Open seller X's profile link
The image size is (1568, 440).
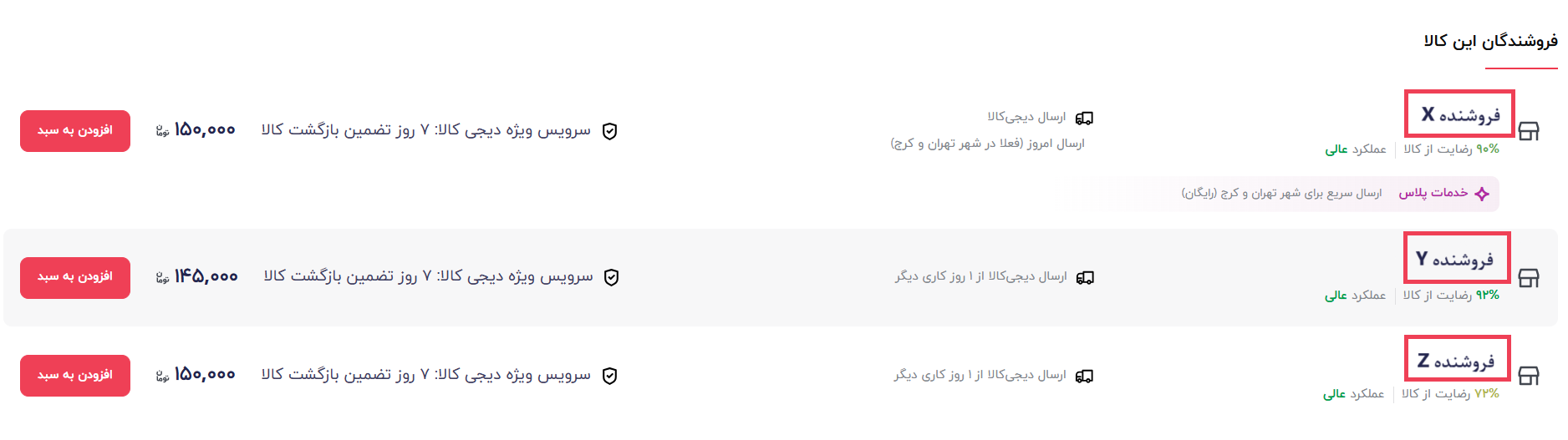1460,114
